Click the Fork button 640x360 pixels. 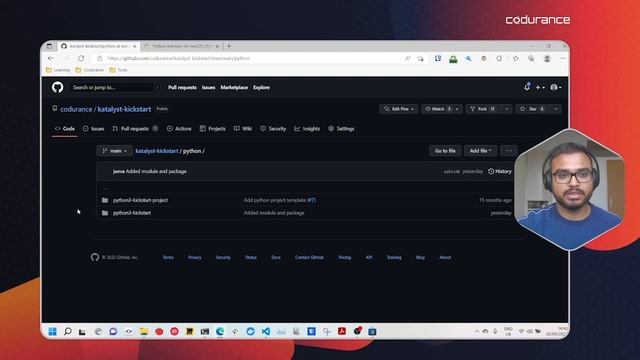point(483,109)
